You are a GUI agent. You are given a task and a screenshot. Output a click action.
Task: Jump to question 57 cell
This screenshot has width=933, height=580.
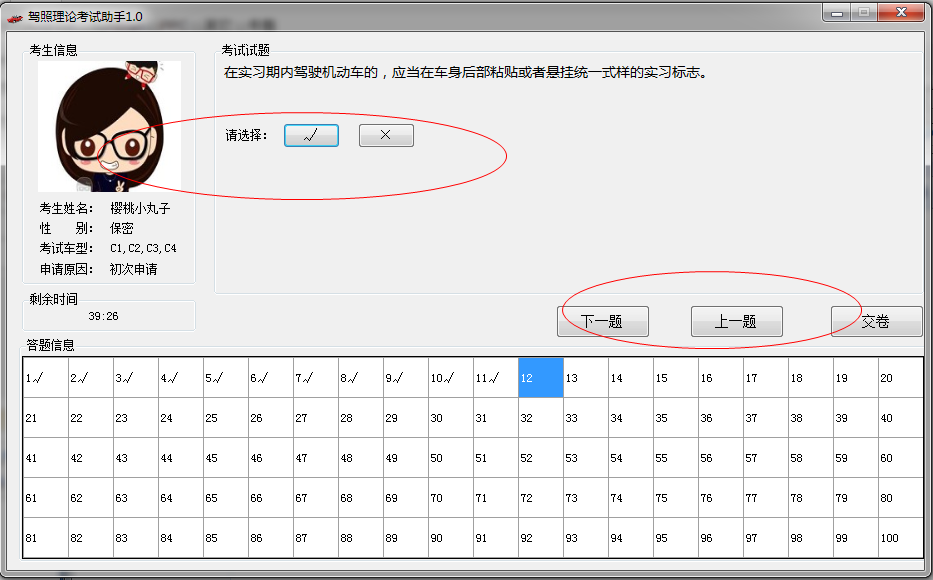coord(766,458)
